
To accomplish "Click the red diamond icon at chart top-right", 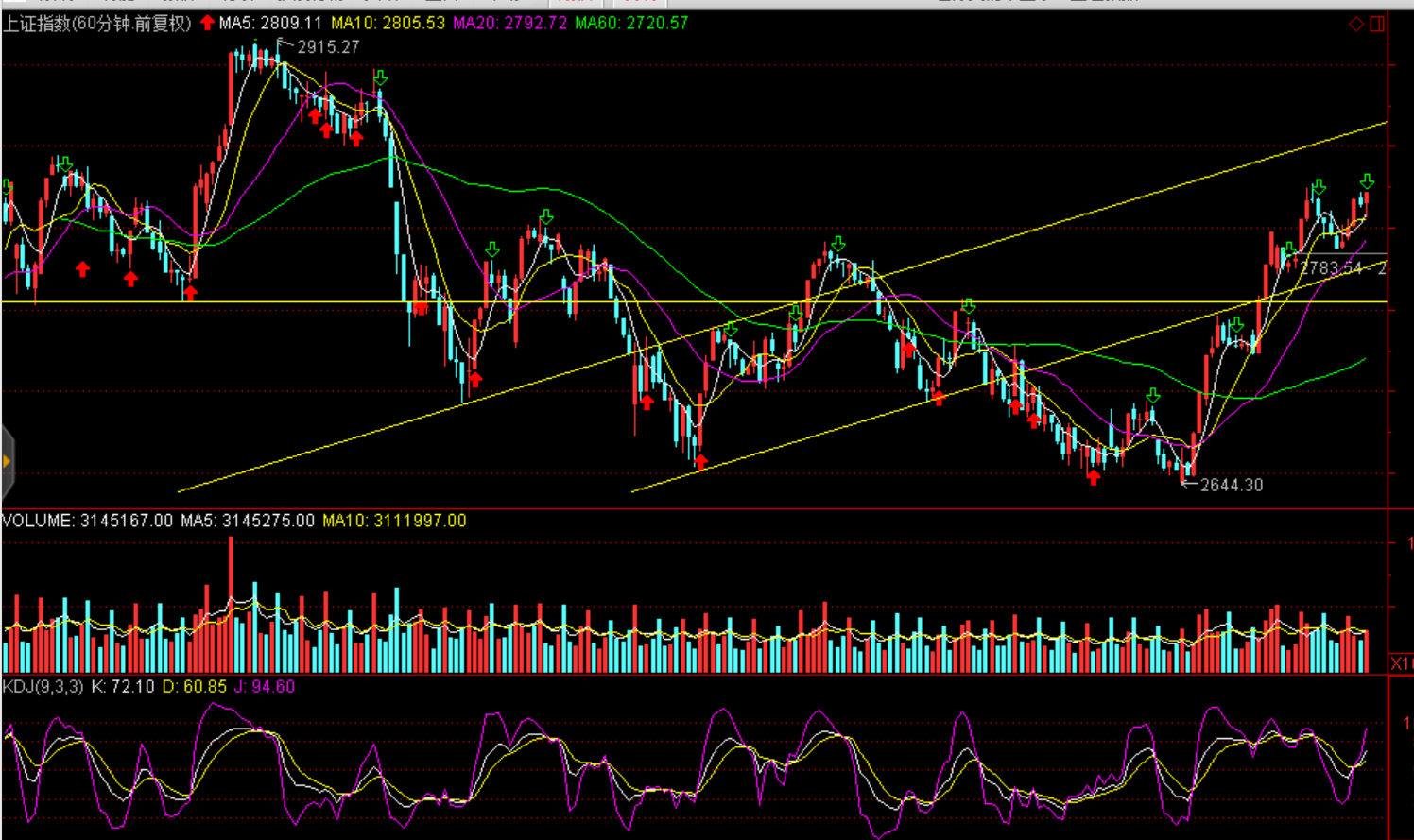I will click(x=1355, y=24).
